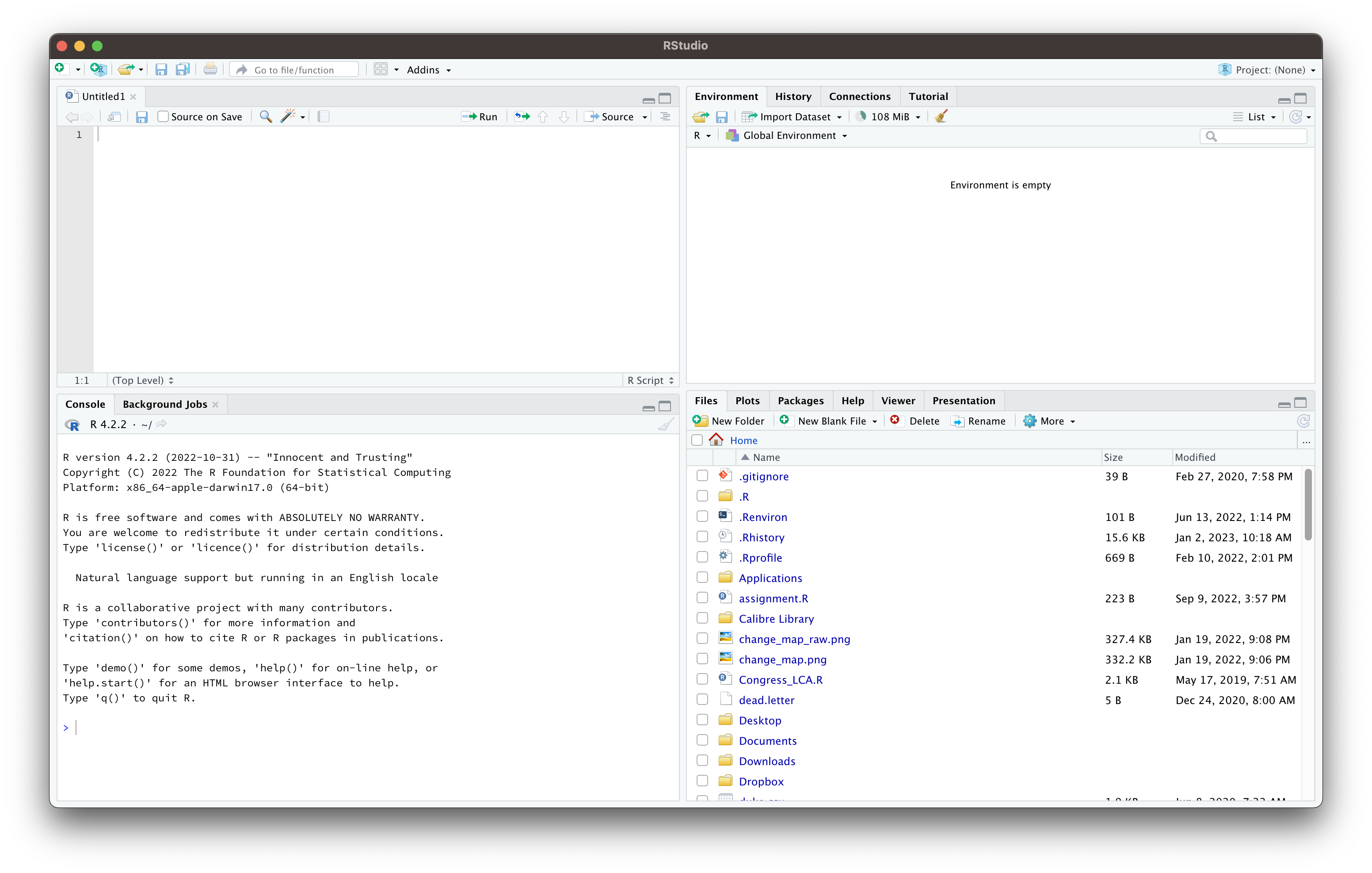This screenshot has width=1372, height=873.
Task: Enable the Source on Save checkbox
Action: coord(164,116)
